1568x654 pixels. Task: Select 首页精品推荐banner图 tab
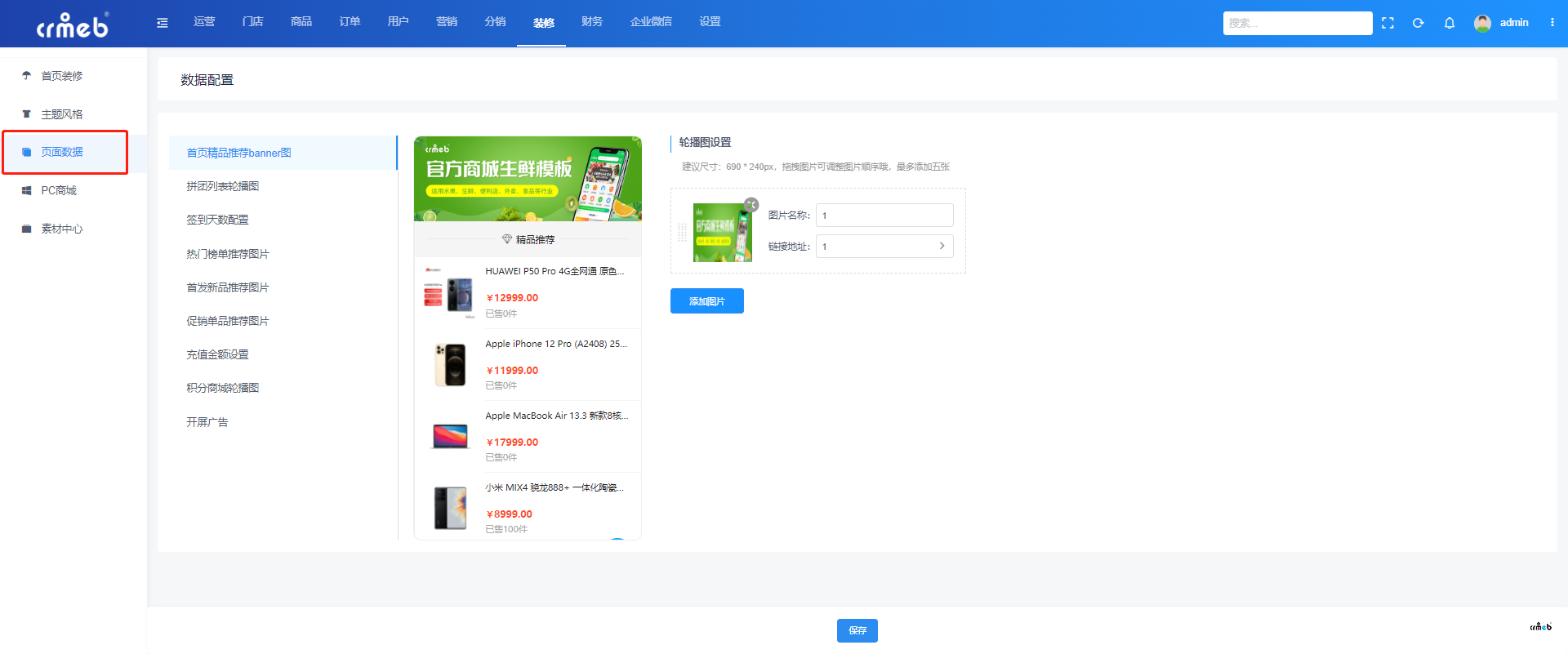click(283, 153)
